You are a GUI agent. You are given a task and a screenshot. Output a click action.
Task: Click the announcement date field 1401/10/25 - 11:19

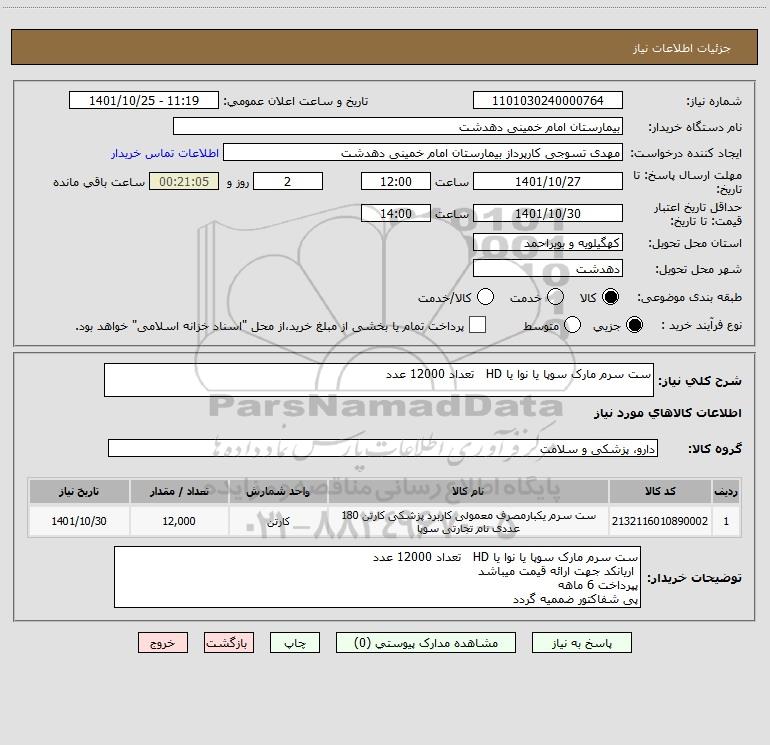144,100
